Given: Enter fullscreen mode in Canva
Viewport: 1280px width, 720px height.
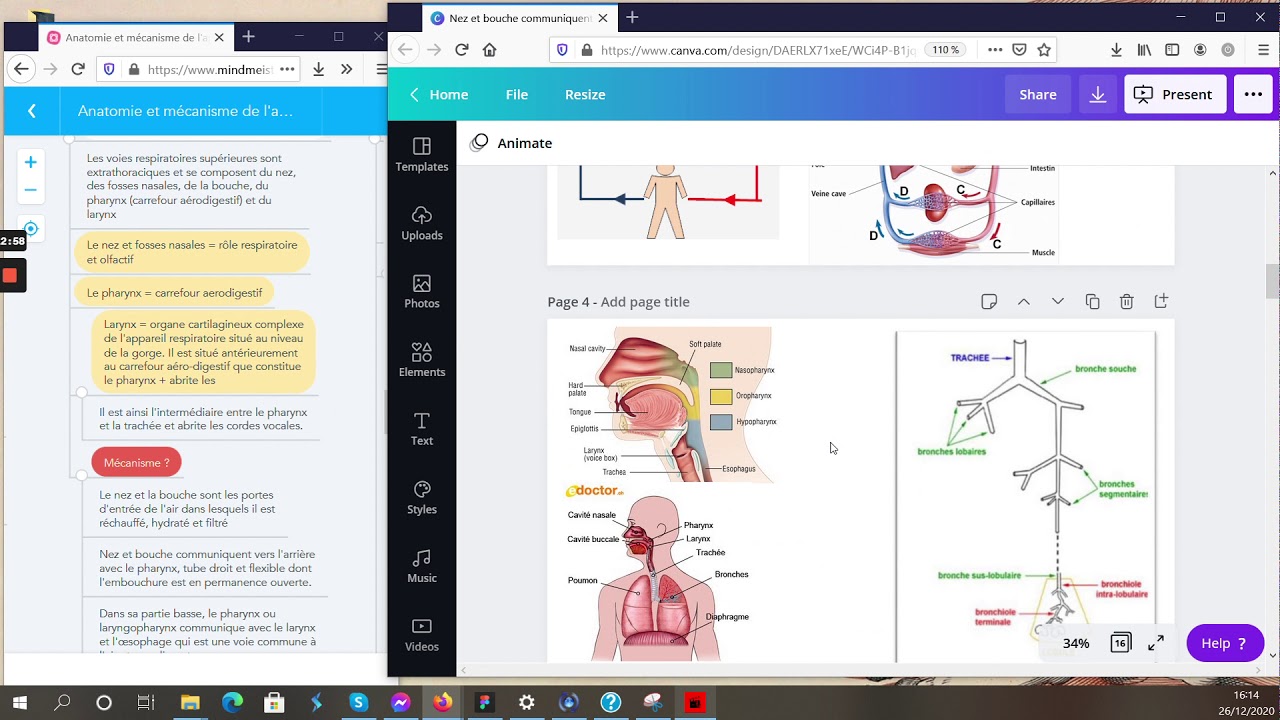Looking at the screenshot, I should point(1155,643).
